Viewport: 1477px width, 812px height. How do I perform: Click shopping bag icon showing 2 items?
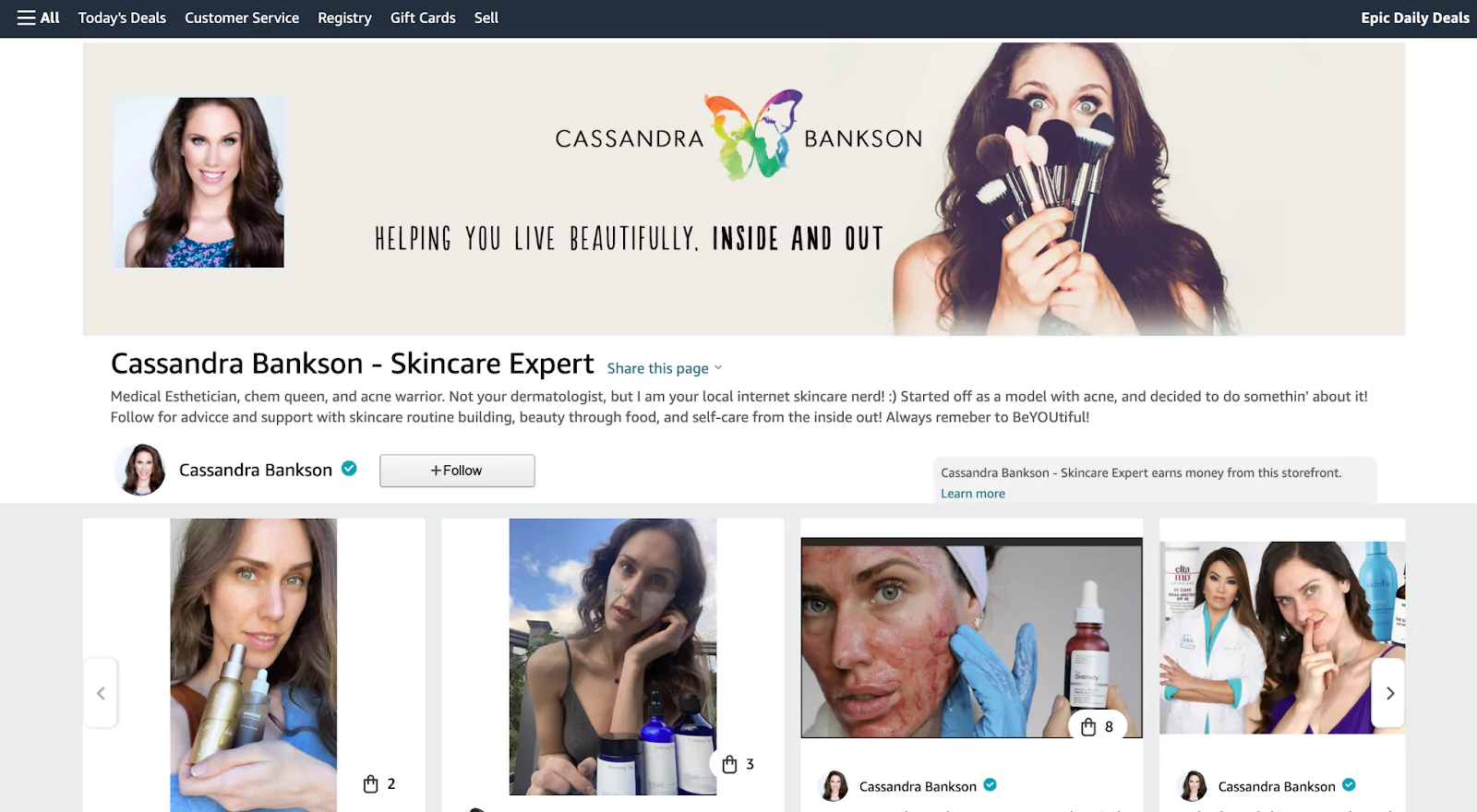(x=379, y=783)
